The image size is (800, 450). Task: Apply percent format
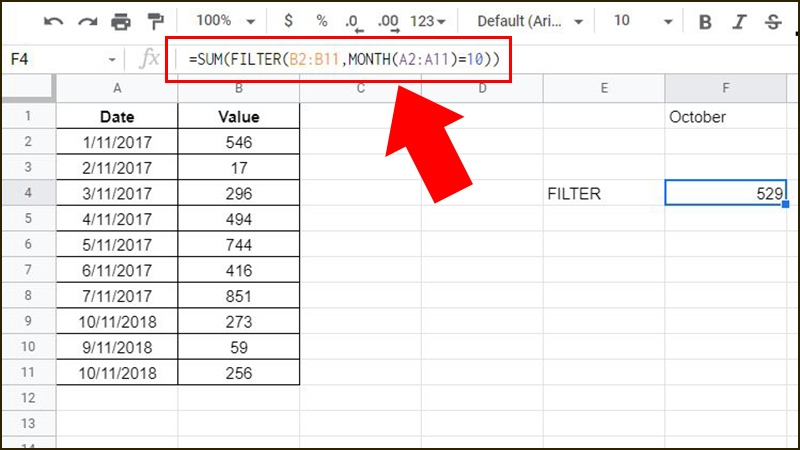(321, 21)
